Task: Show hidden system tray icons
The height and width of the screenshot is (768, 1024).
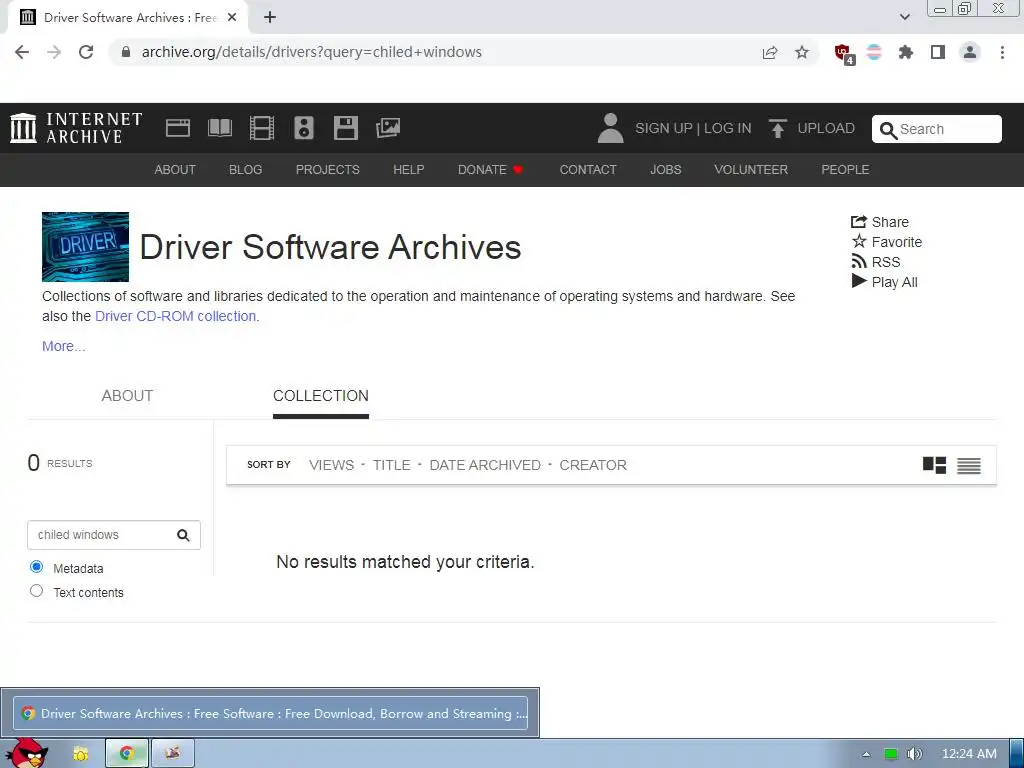Action: tap(867, 754)
